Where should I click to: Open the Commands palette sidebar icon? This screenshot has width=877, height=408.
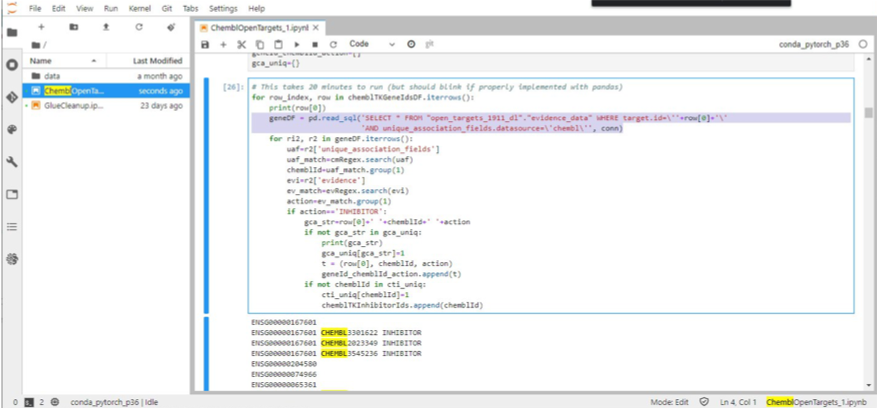[12, 129]
